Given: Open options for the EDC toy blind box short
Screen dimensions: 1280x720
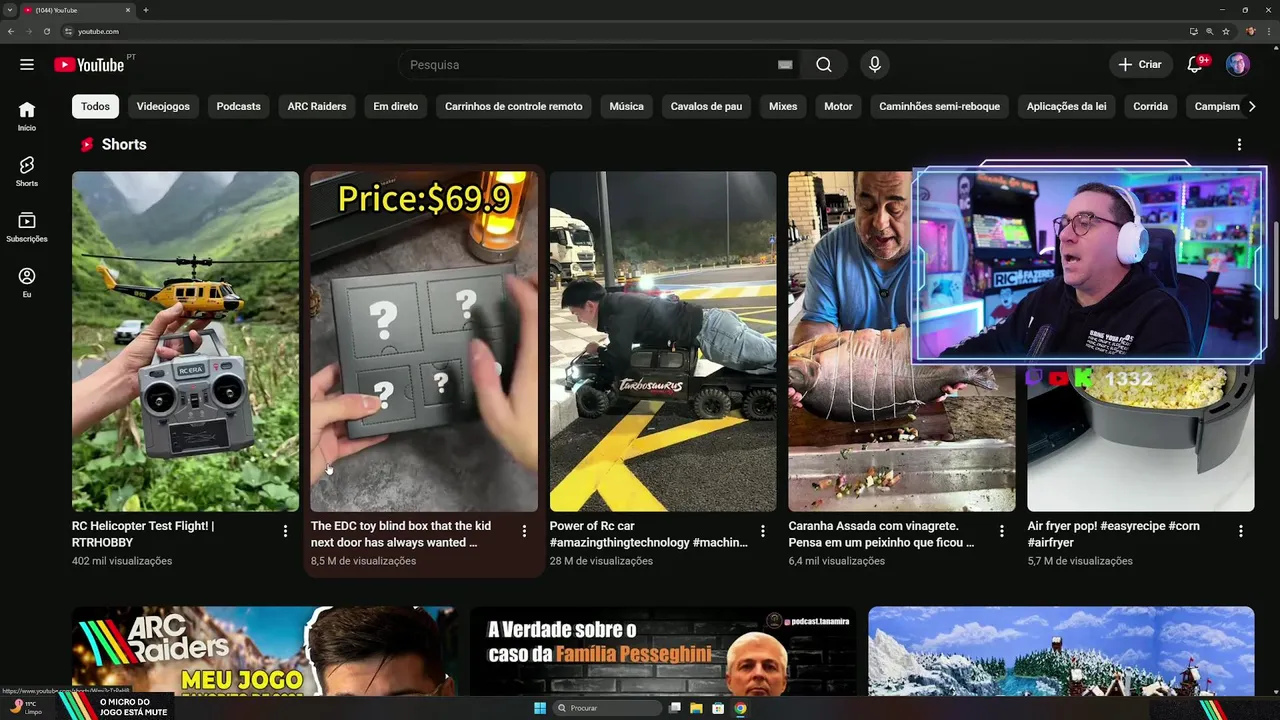Looking at the screenshot, I should (524, 531).
